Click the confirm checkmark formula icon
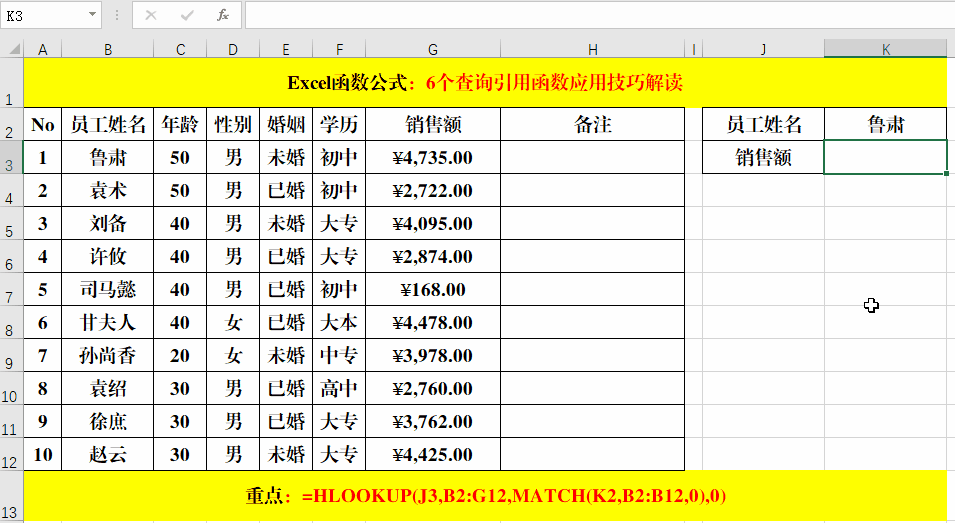The image size is (955, 523). [187, 15]
